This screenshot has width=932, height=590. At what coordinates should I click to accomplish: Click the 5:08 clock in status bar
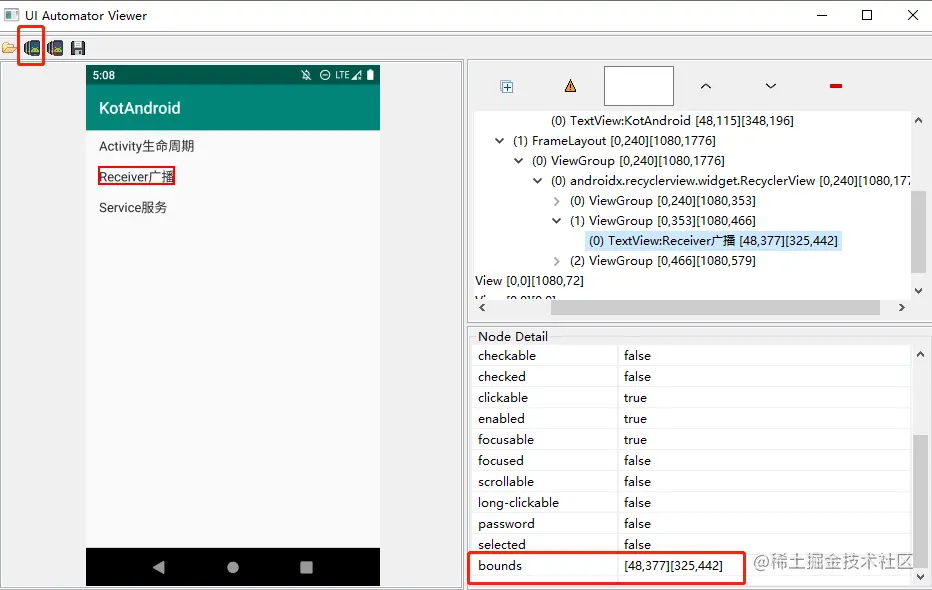(103, 75)
